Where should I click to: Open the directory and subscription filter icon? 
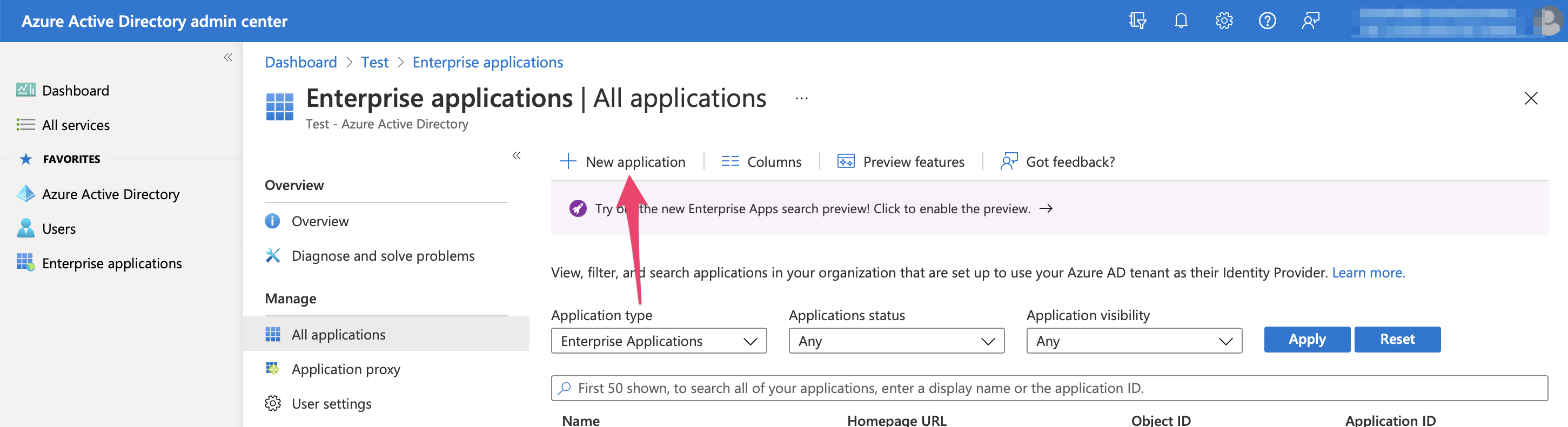coord(1137,21)
